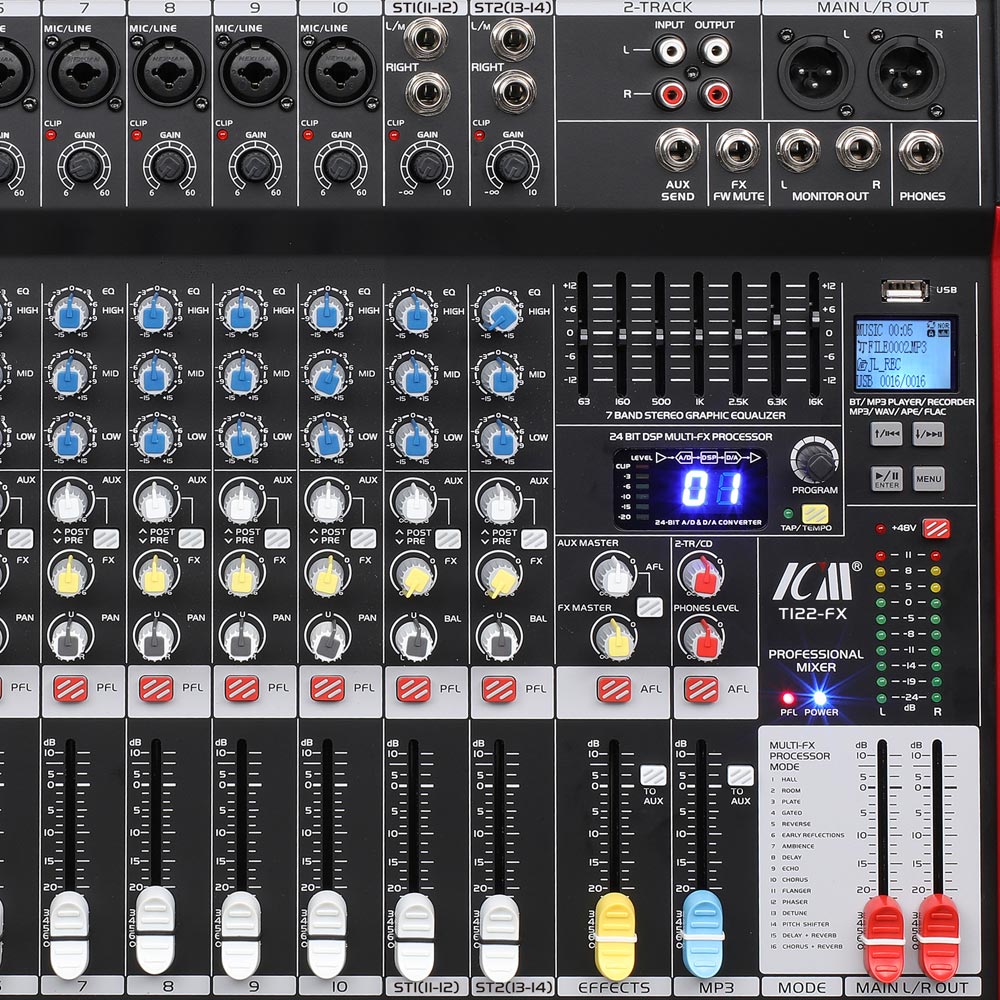
Task: Select the red MAIN L output fader
Action: (x=883, y=938)
